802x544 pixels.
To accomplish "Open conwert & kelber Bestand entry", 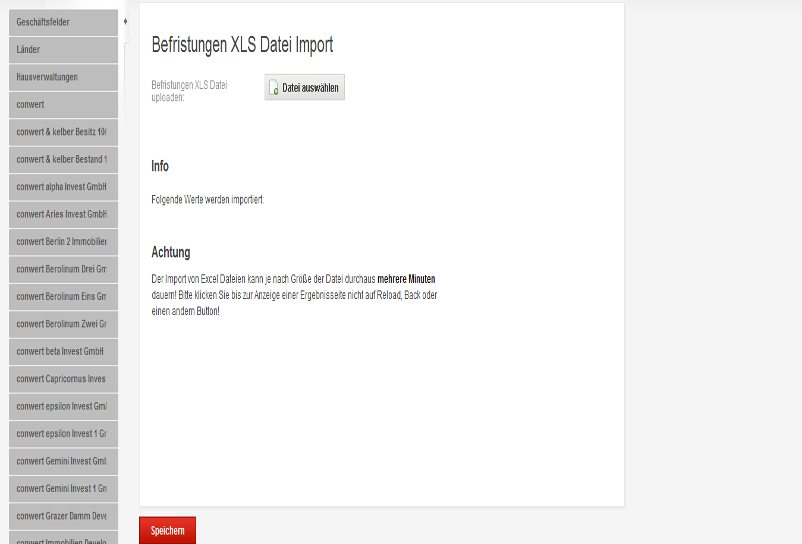I will (63, 160).
